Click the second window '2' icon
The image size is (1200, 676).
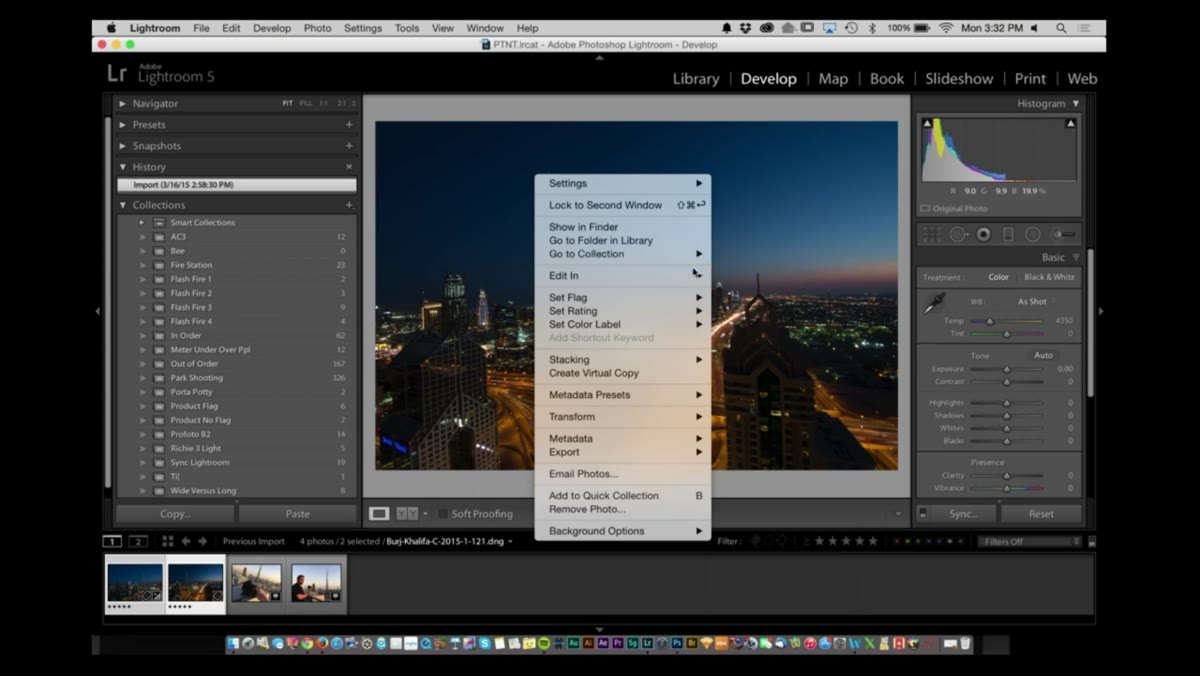[138, 541]
